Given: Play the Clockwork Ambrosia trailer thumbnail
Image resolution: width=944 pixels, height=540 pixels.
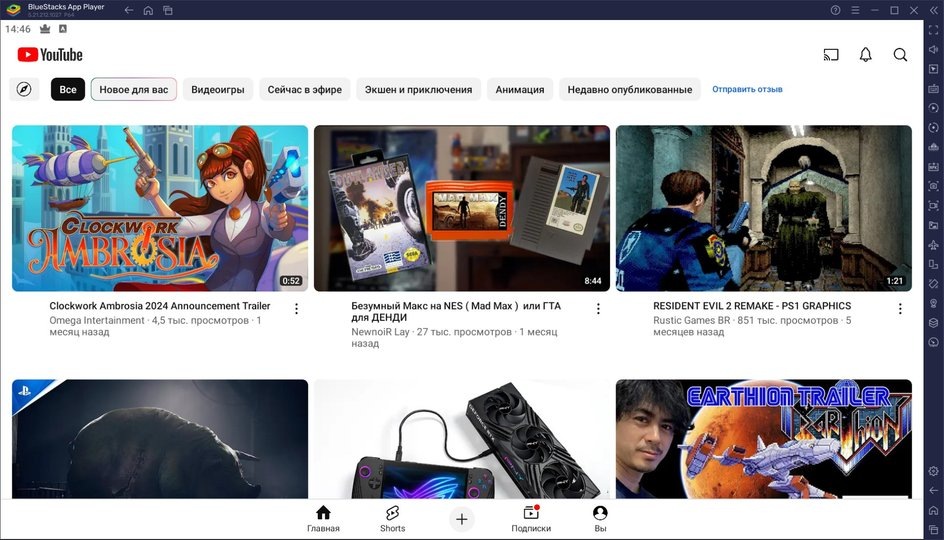Looking at the screenshot, I should tap(160, 208).
